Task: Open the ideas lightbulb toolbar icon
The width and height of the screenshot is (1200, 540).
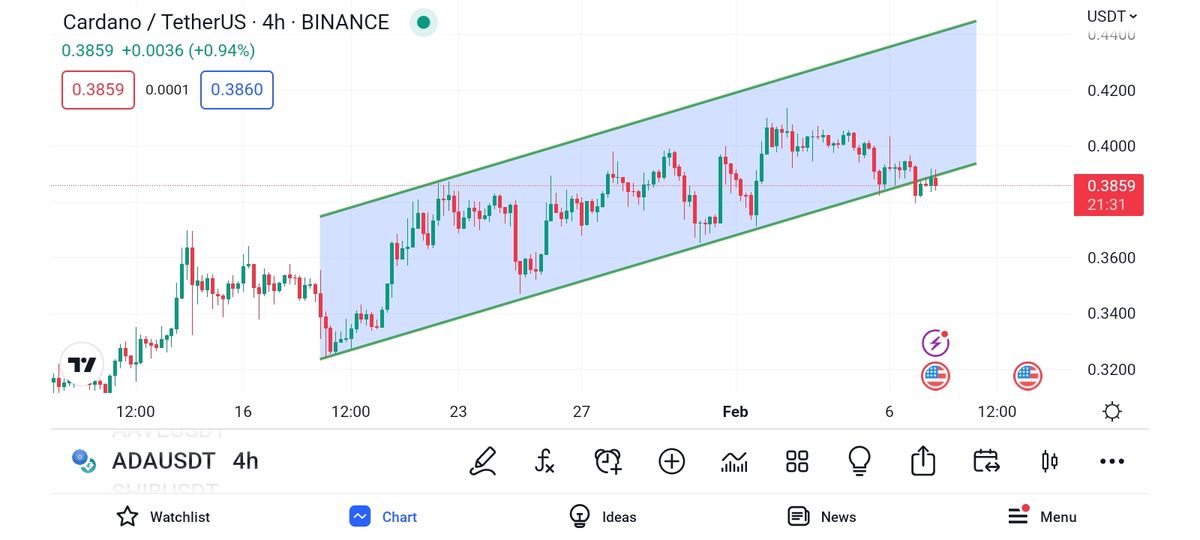Action: pyautogui.click(x=859, y=461)
